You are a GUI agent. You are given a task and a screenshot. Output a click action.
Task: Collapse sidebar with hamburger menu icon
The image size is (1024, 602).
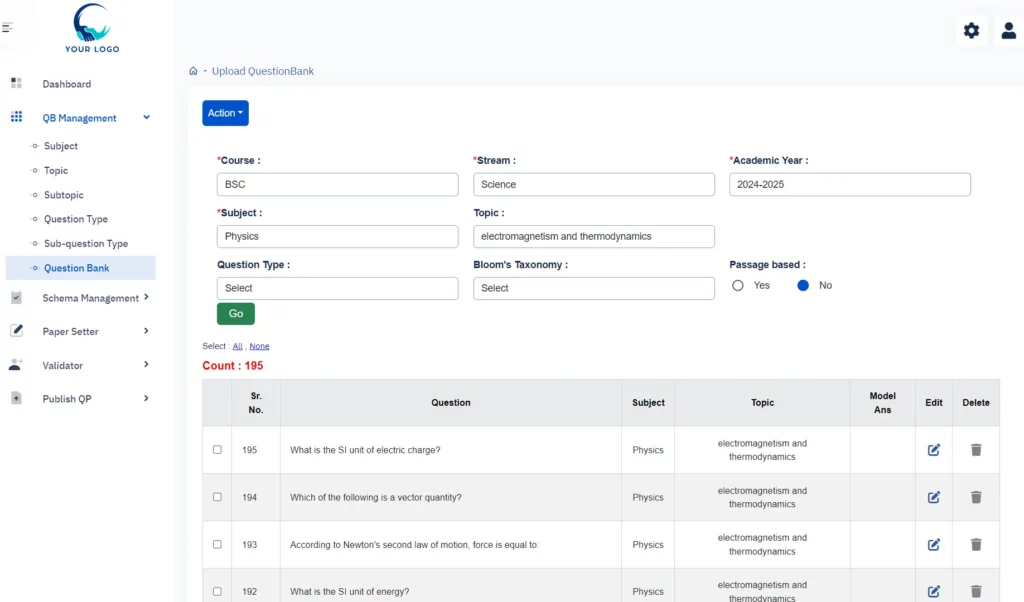pos(7,27)
